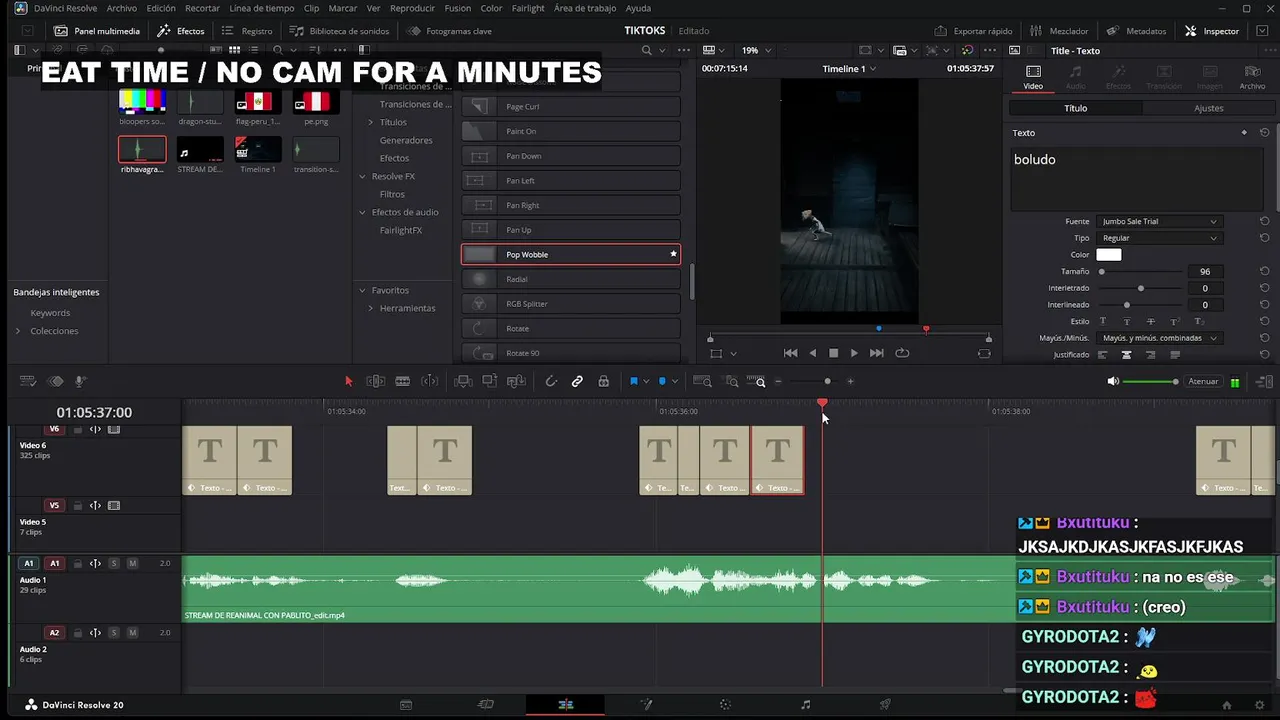Play the viewer forward
The image size is (1280, 720).
coord(853,353)
